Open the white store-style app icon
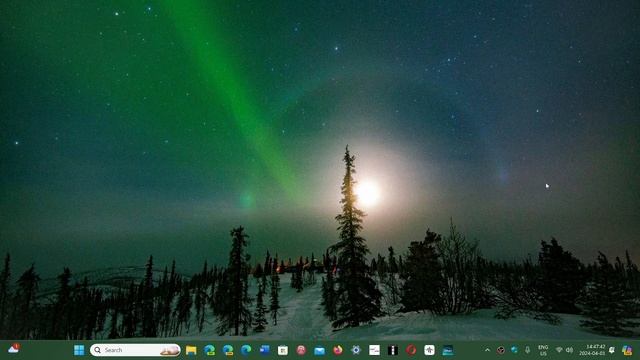 pyautogui.click(x=283, y=350)
